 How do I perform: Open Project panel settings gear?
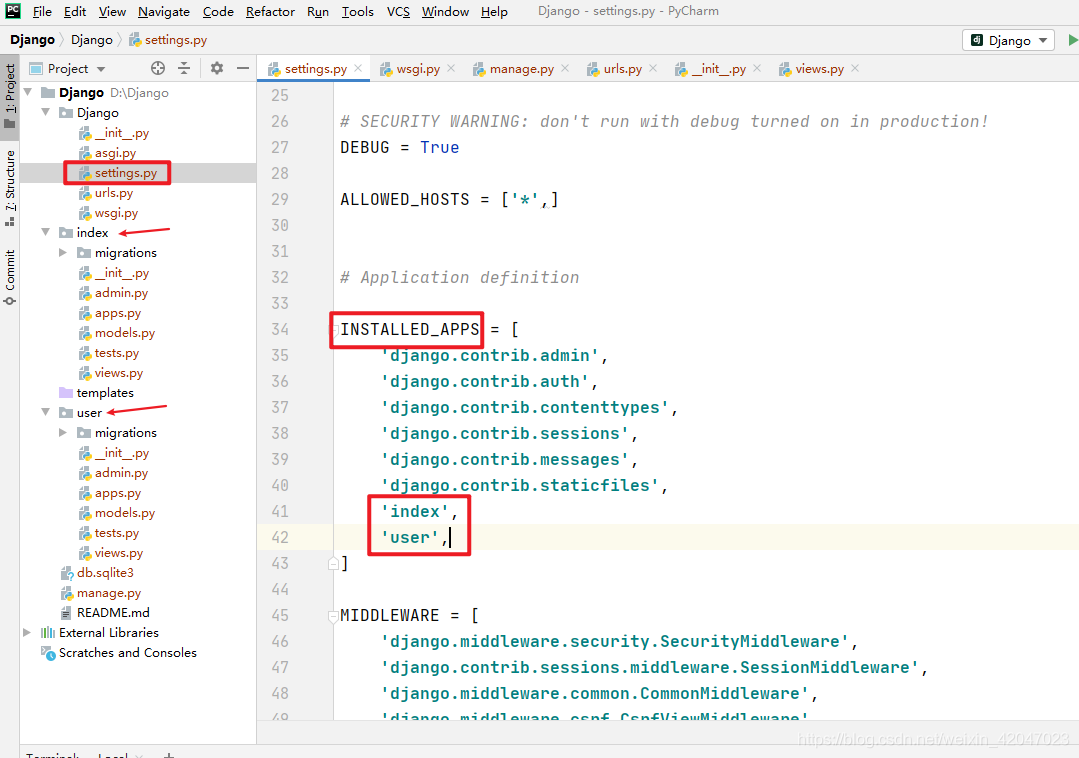[x=217, y=68]
